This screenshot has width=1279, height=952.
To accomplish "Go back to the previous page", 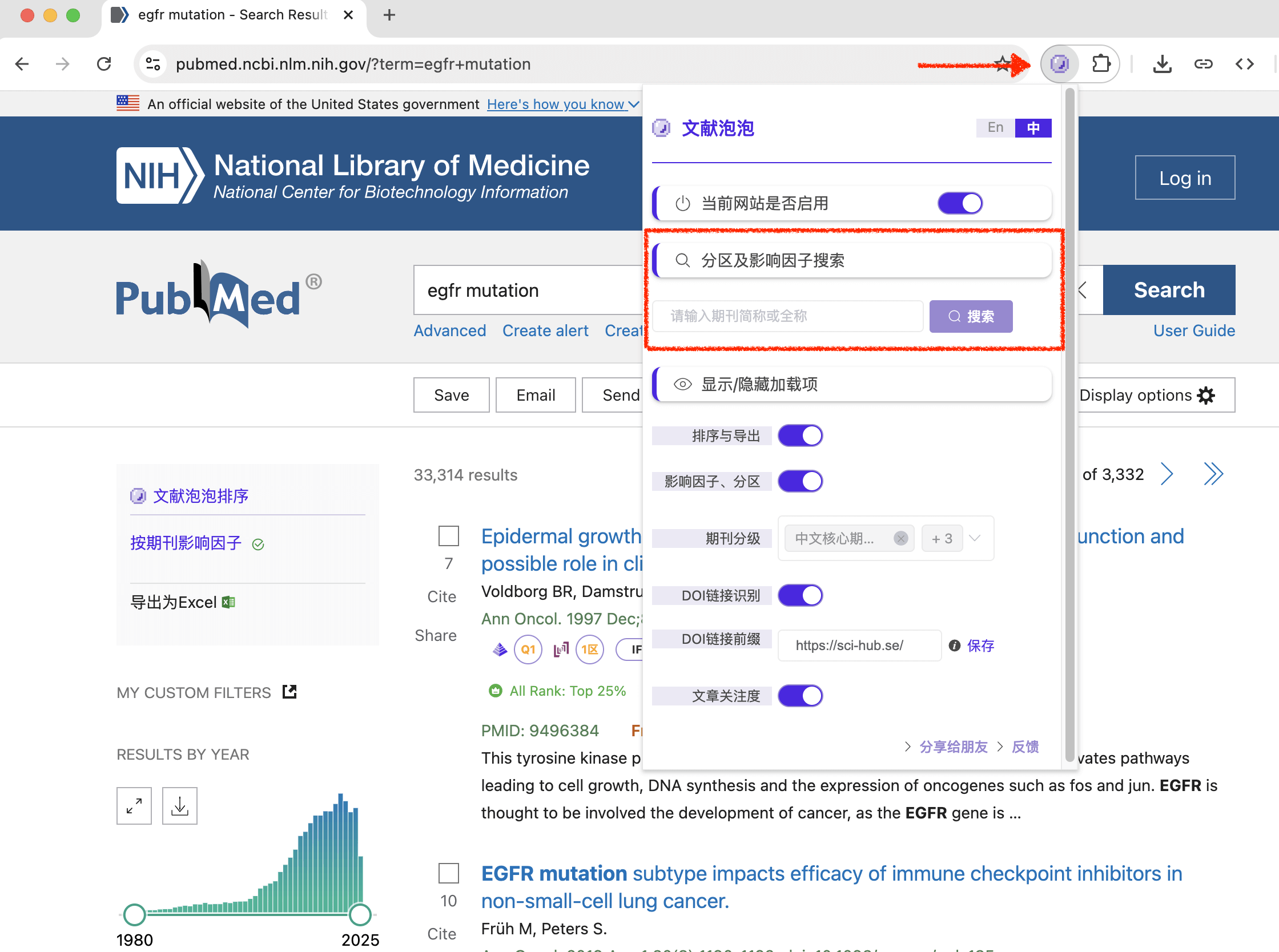I will point(22,64).
